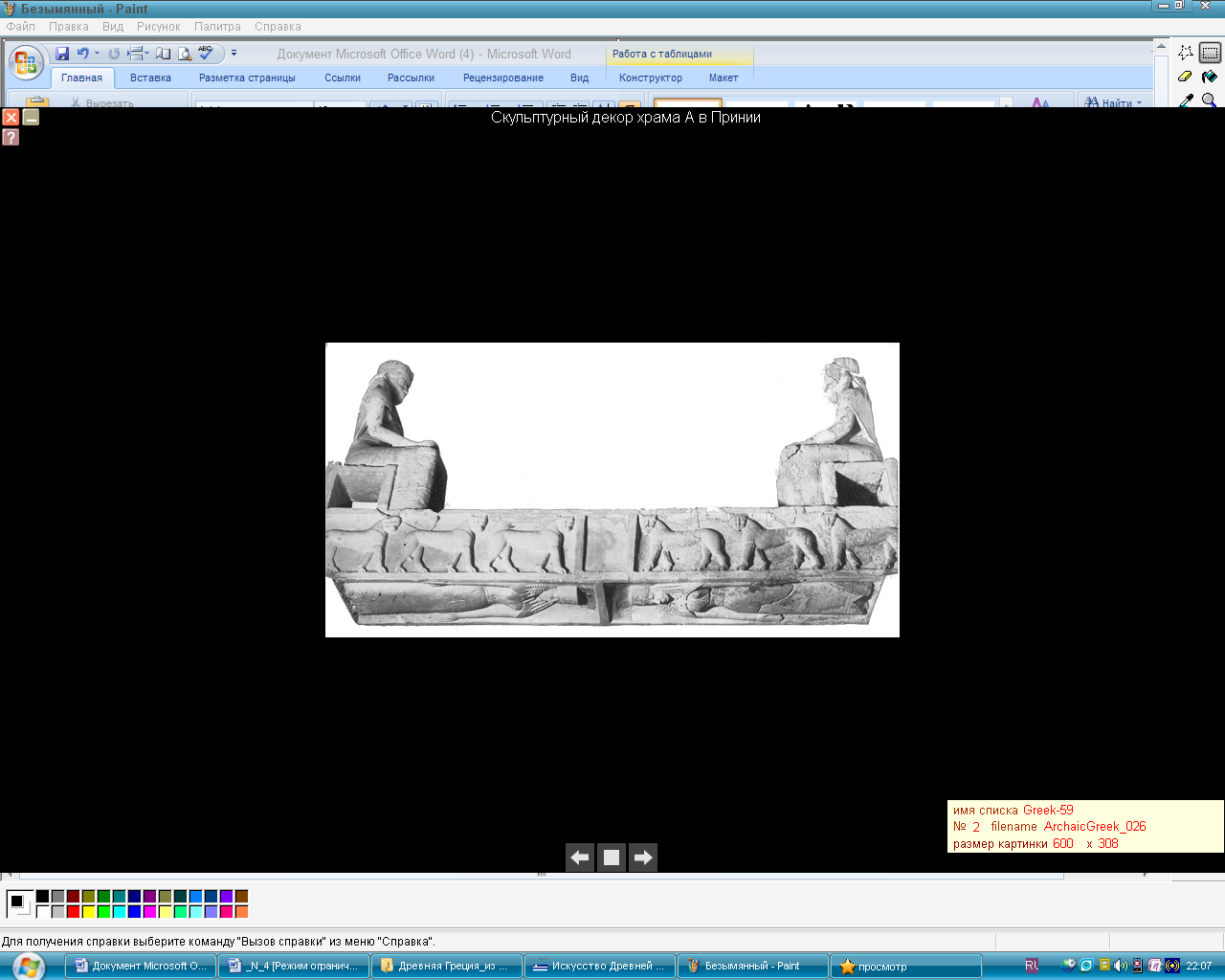Open '_N_4 [Режим огранич...' taskbar button
1225x980 pixels.
click(x=293, y=967)
